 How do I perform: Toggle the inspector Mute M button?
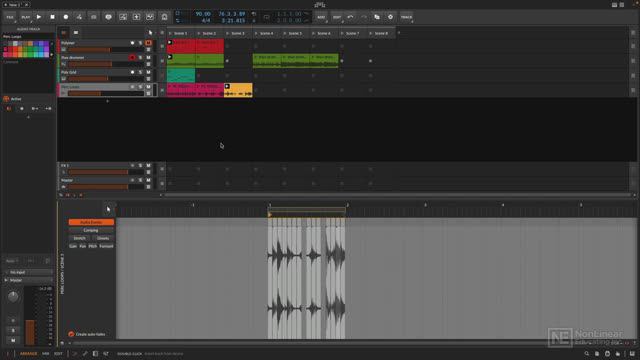point(13,340)
